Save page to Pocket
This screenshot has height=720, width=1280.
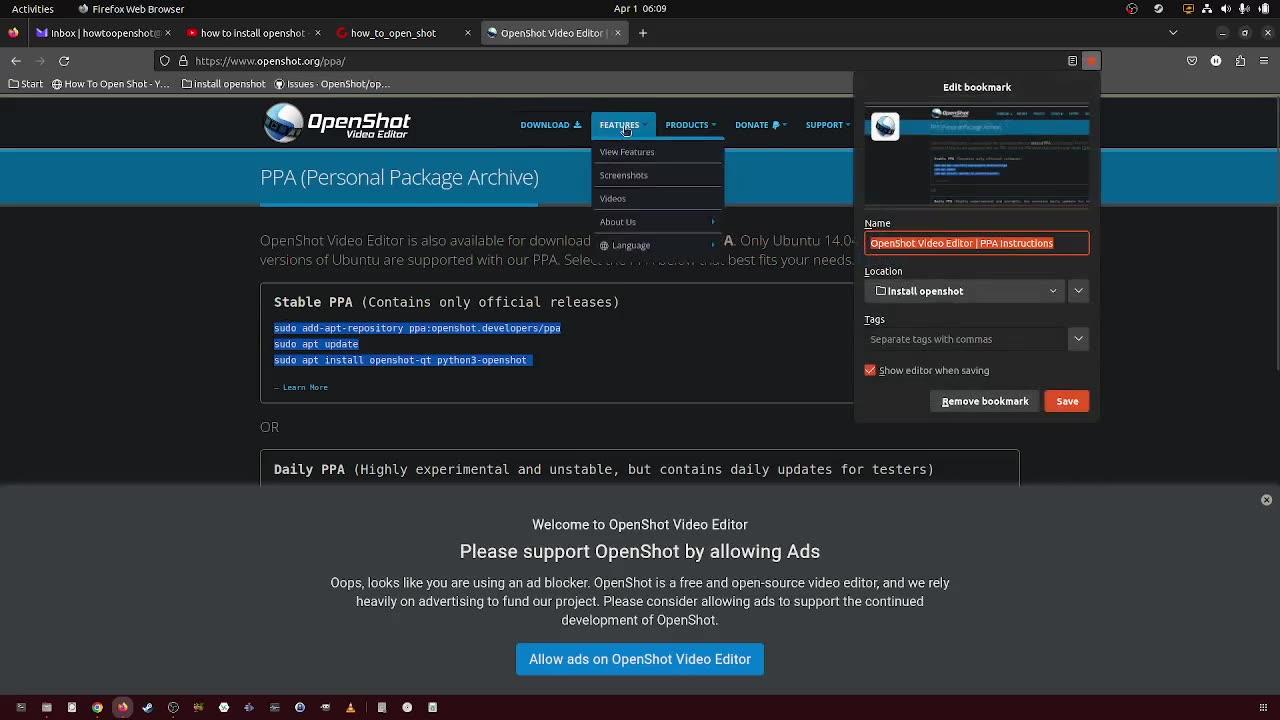pyautogui.click(x=1192, y=61)
